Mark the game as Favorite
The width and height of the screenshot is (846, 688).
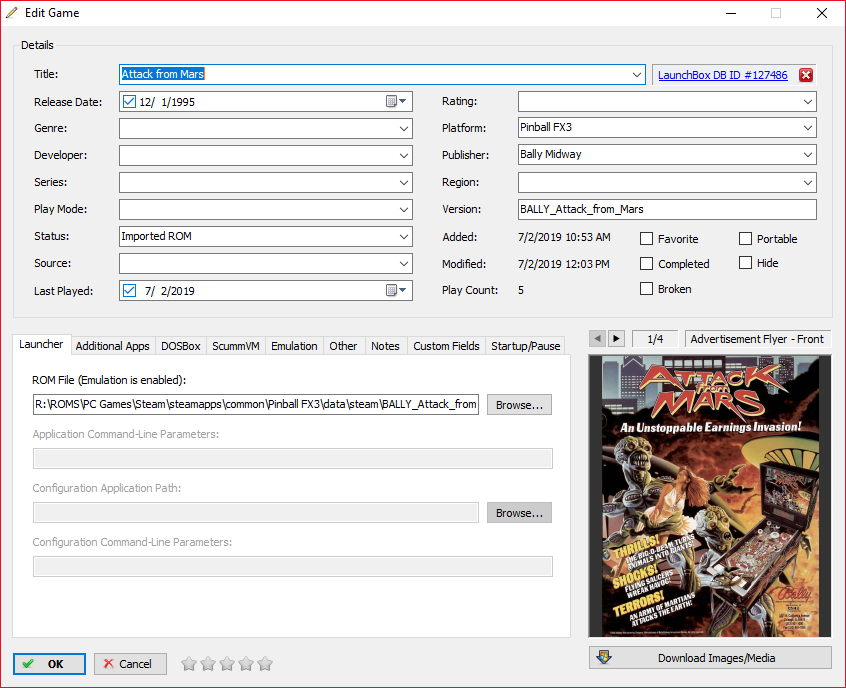click(646, 239)
